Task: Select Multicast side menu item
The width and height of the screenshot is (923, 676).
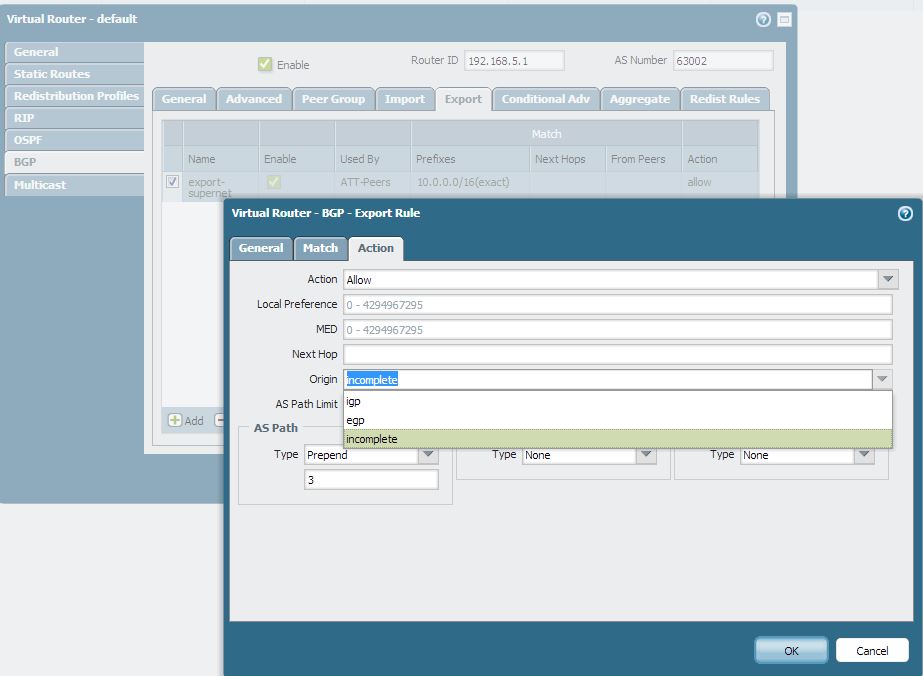Action: click(x=74, y=185)
